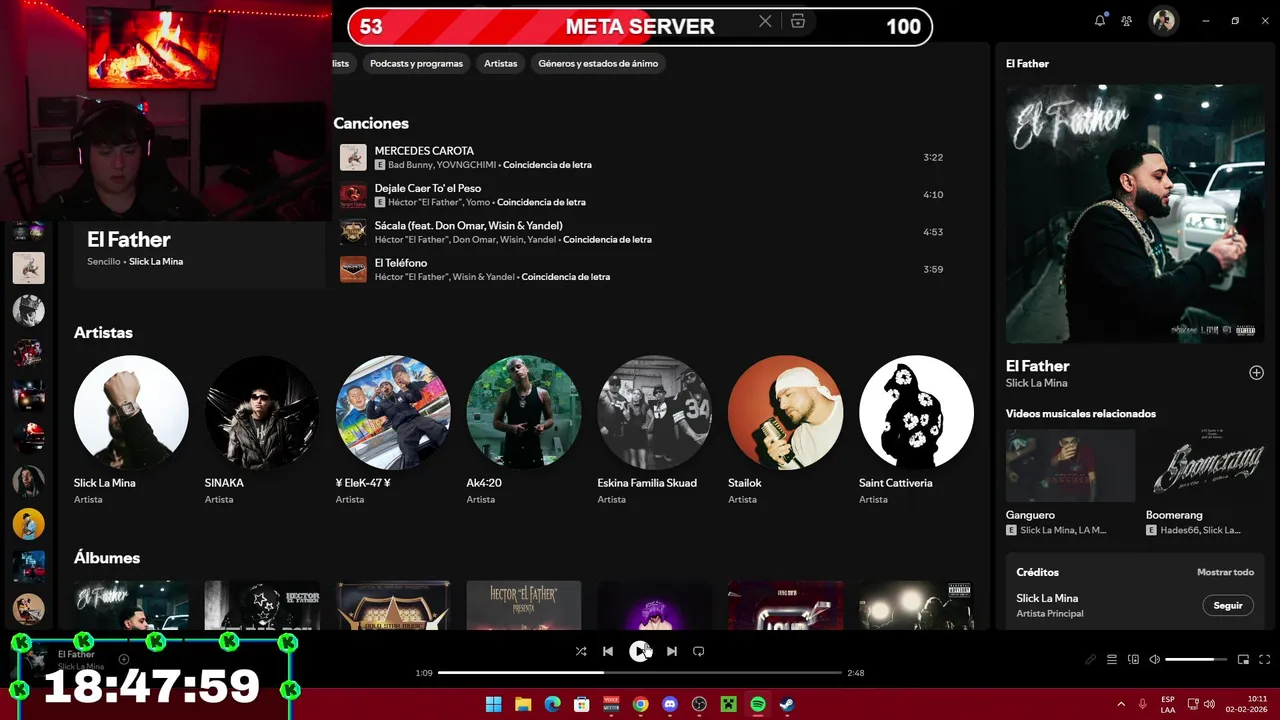1280x720 pixels.
Task: Open connect to a device
Action: 1134,660
